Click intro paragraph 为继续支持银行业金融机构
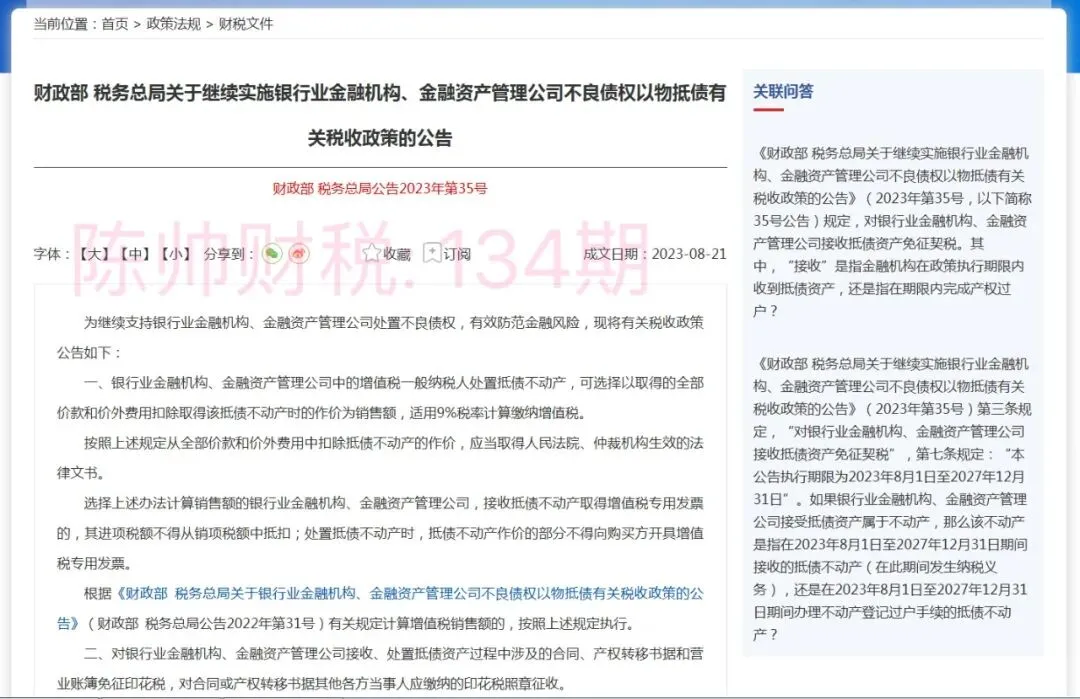1080x699 pixels. [380, 337]
